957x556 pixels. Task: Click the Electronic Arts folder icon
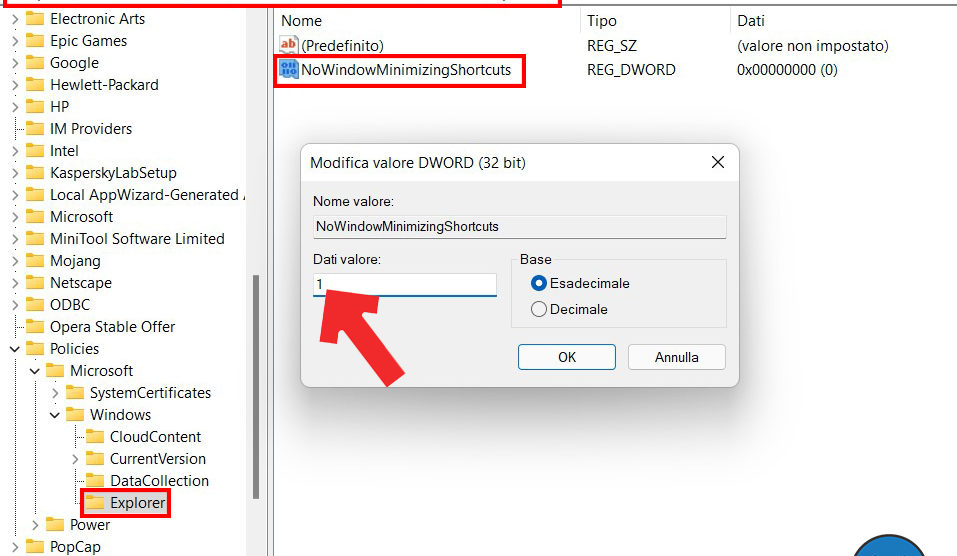pos(35,19)
